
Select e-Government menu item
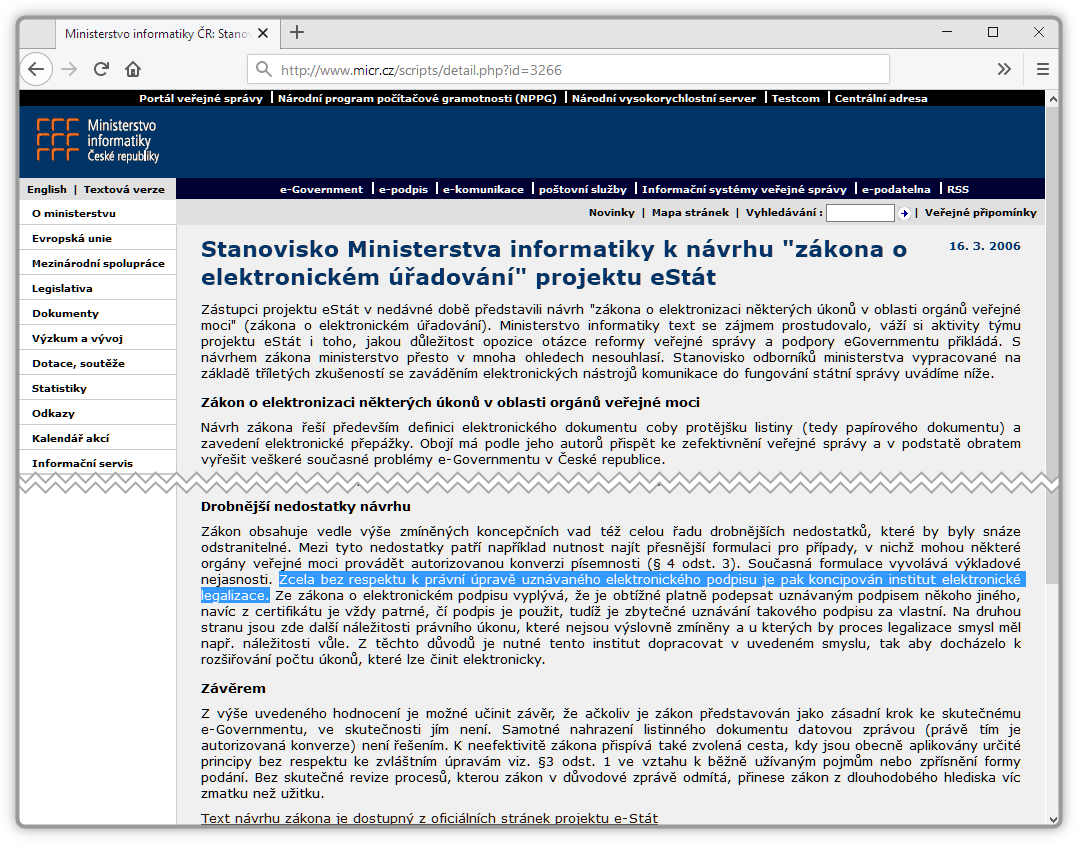(321, 189)
